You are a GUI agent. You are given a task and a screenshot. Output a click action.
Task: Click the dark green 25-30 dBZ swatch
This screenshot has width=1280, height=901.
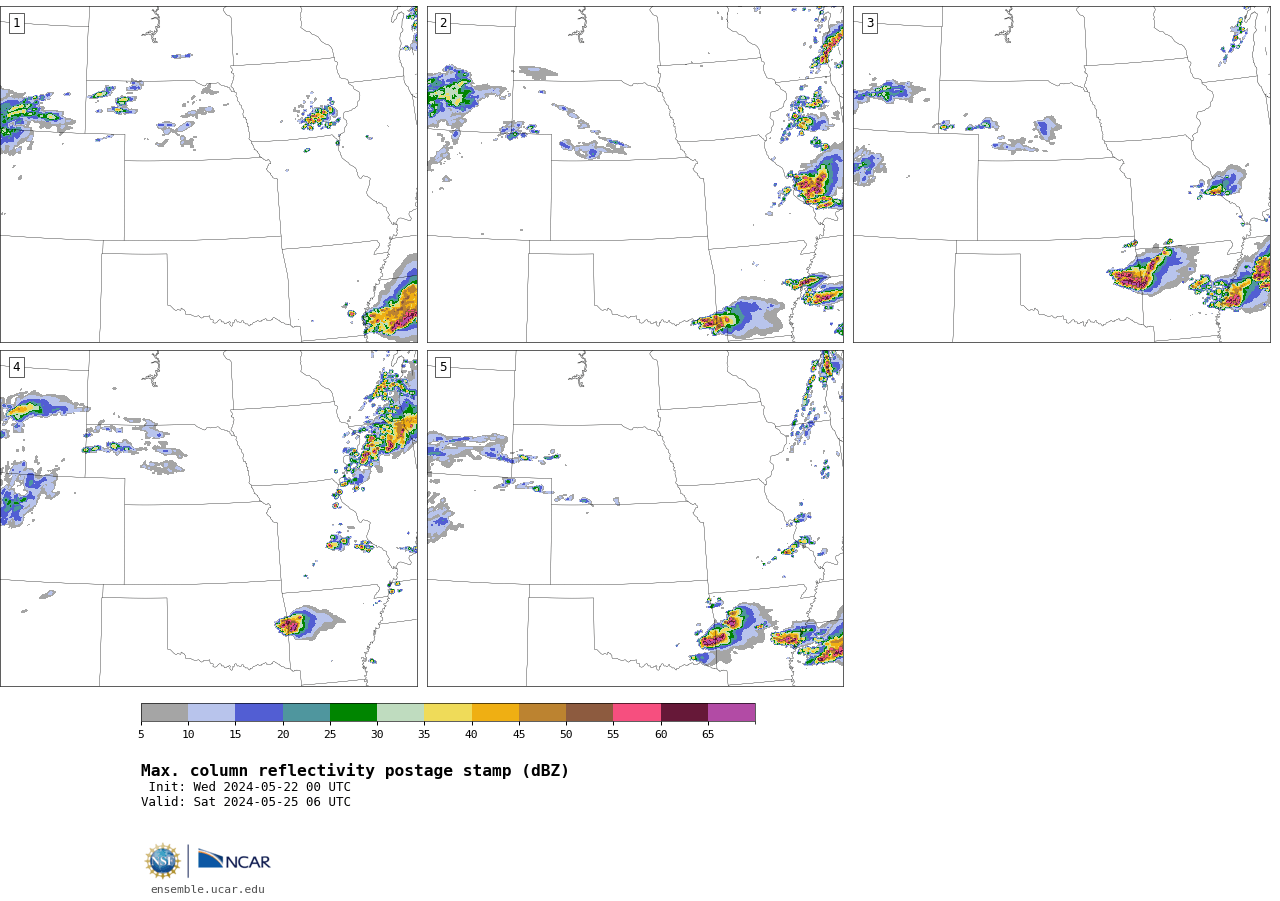(x=353, y=713)
